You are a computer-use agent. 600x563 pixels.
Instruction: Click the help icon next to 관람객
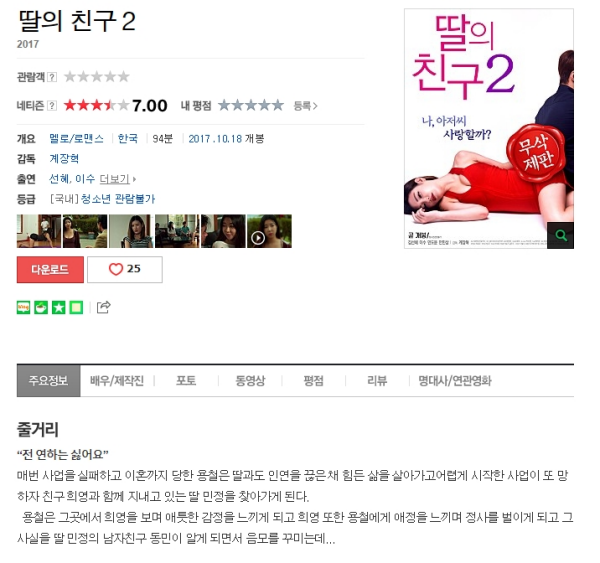click(x=52, y=77)
